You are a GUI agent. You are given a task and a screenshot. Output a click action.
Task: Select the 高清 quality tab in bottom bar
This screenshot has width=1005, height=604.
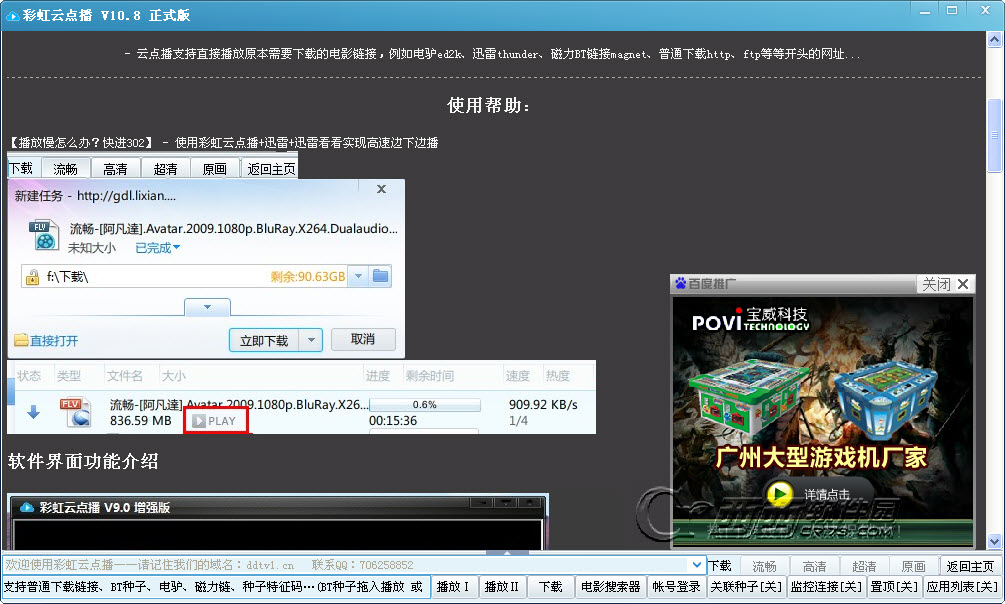pos(815,566)
